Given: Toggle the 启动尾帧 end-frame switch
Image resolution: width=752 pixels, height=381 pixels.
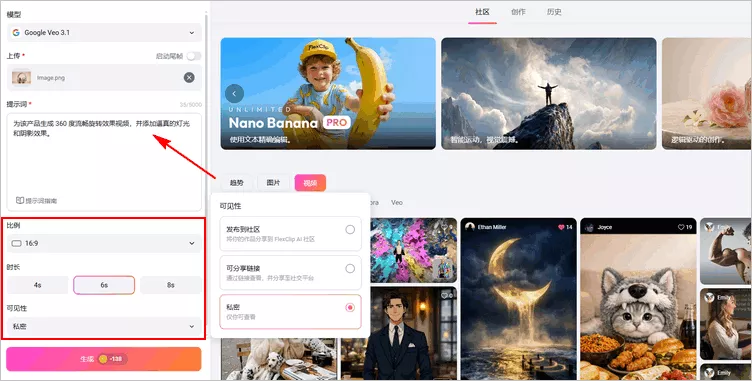Looking at the screenshot, I should 194,56.
